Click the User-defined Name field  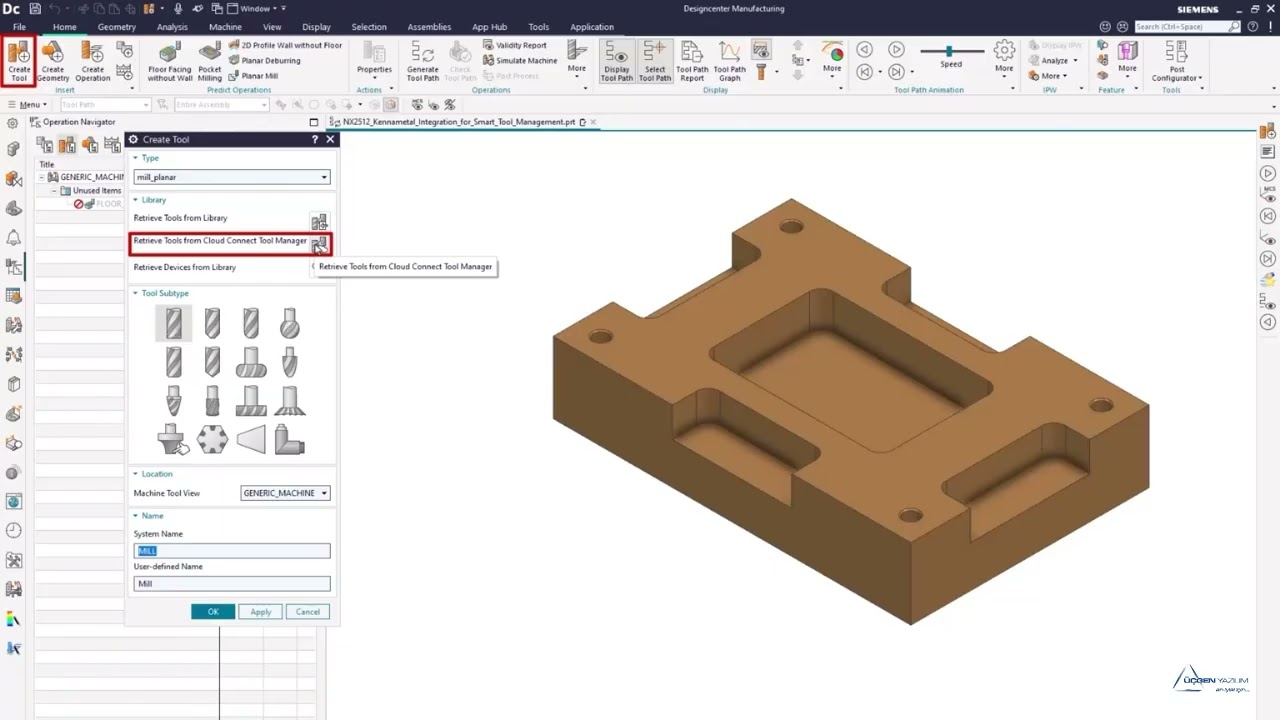(x=232, y=584)
